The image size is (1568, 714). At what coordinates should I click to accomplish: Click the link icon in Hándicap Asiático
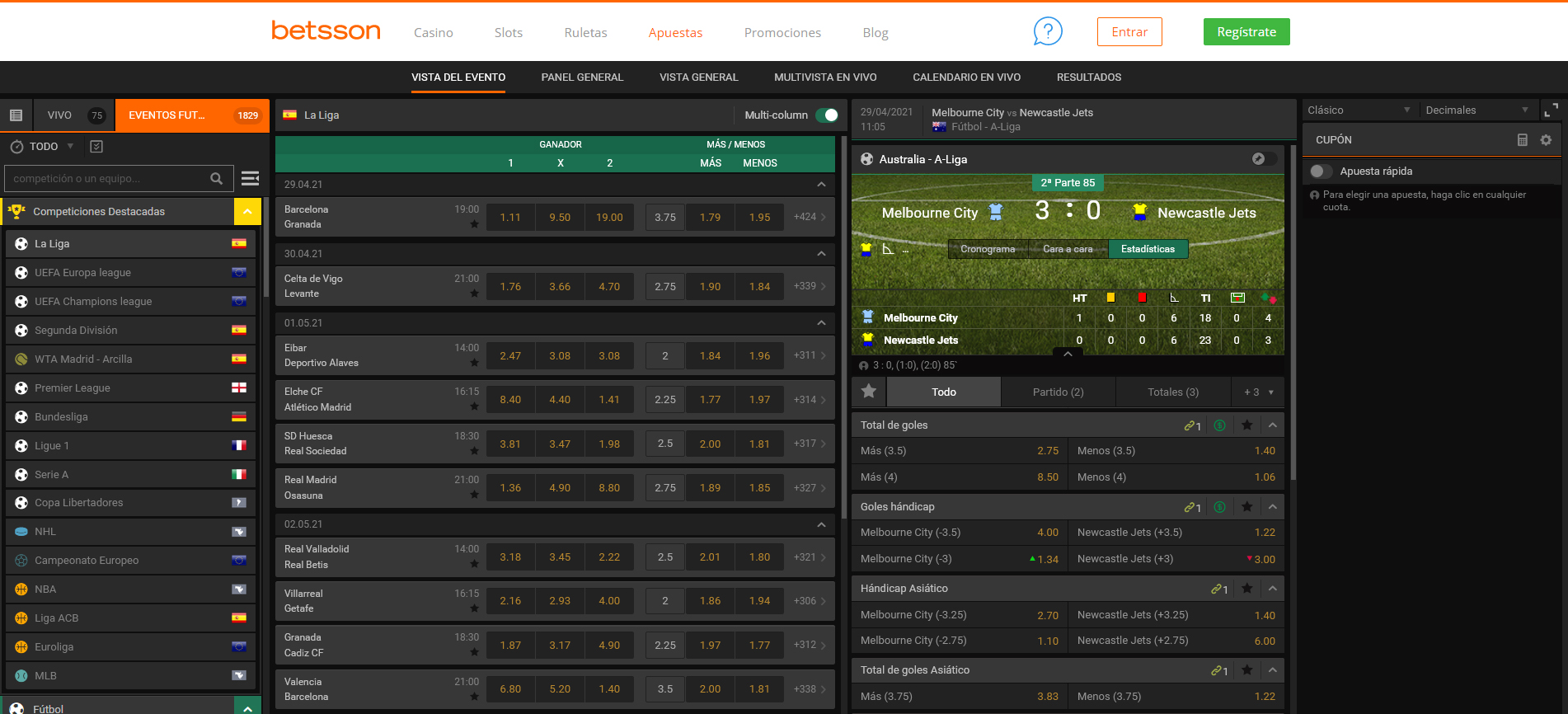(1216, 589)
